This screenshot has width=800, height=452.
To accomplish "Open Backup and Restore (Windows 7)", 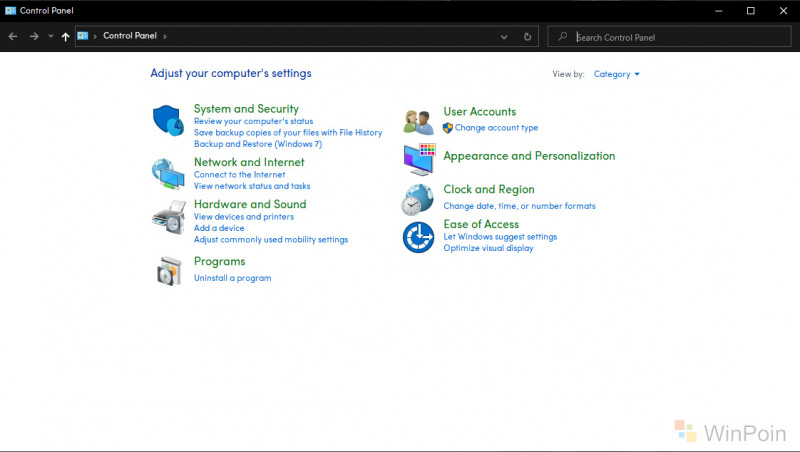I will [x=258, y=144].
